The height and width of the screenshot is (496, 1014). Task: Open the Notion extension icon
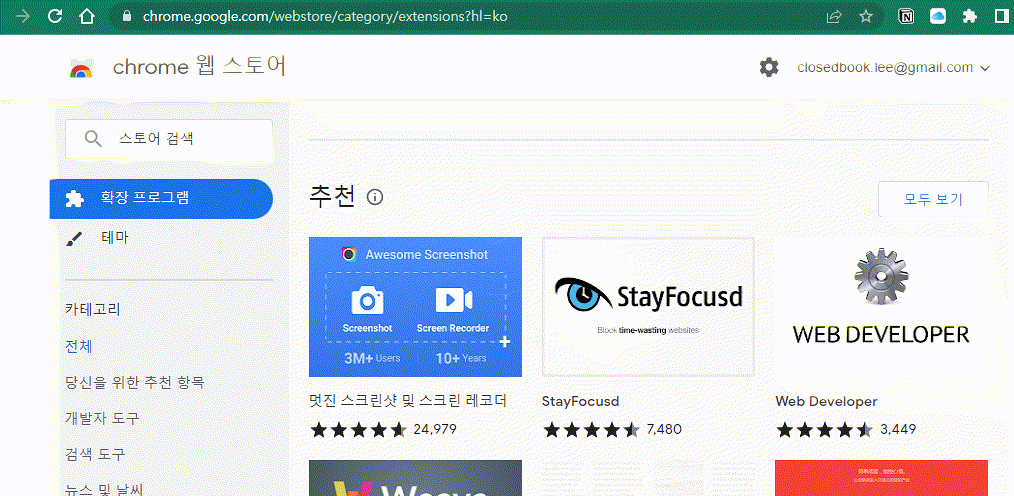[x=907, y=16]
